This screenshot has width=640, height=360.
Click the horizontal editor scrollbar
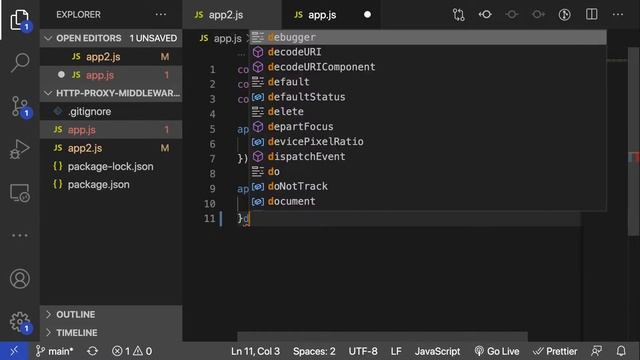coord(382,337)
